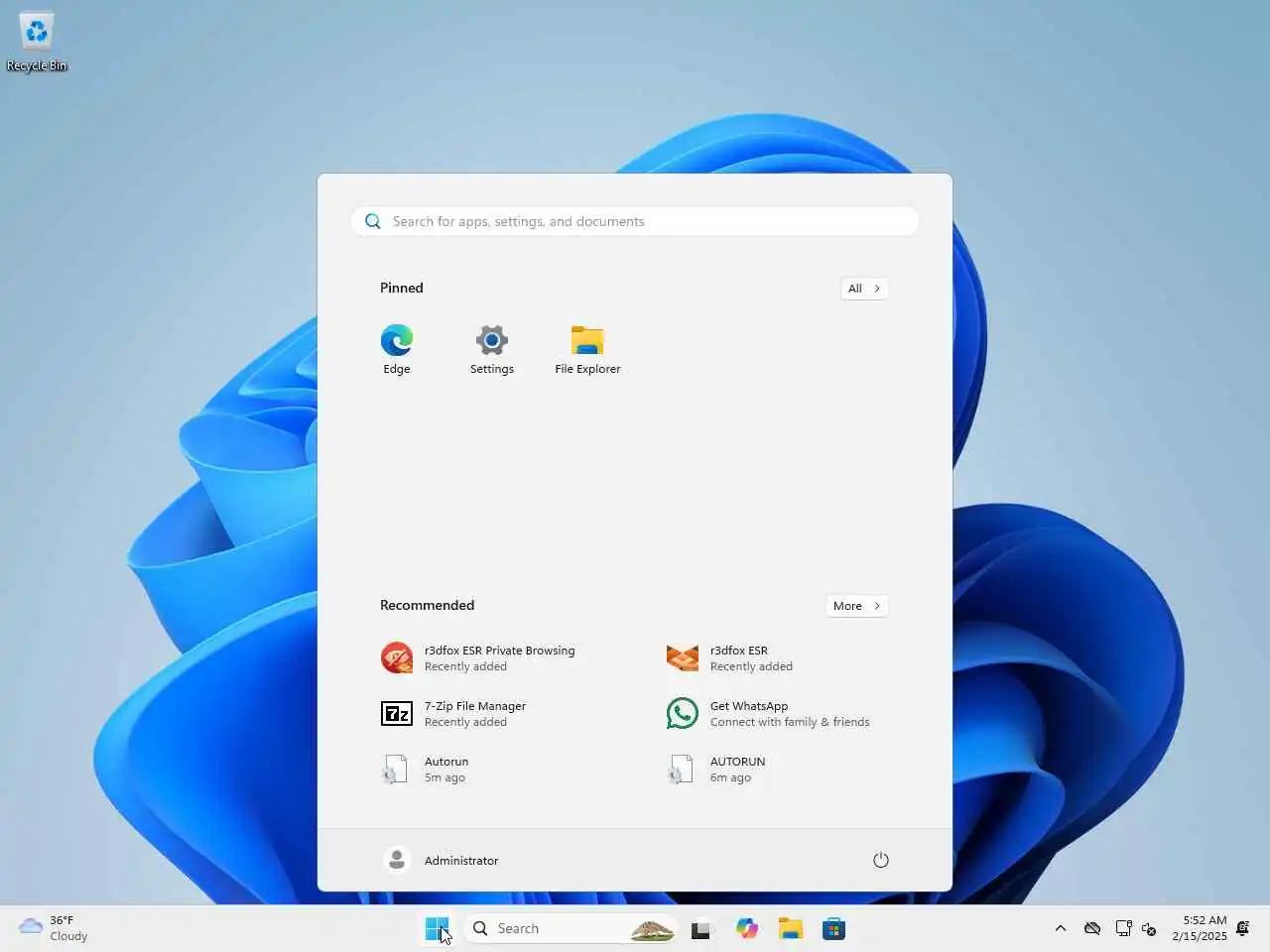Click the muted volume tray icon
Viewport: 1270px width, 952px height.
[x=1149, y=929]
